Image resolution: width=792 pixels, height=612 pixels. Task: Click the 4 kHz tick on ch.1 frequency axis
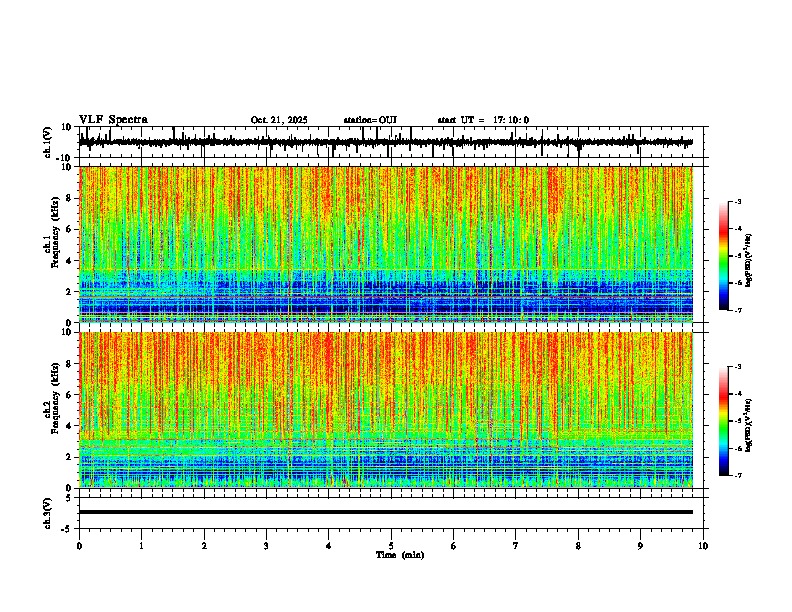pos(70,261)
